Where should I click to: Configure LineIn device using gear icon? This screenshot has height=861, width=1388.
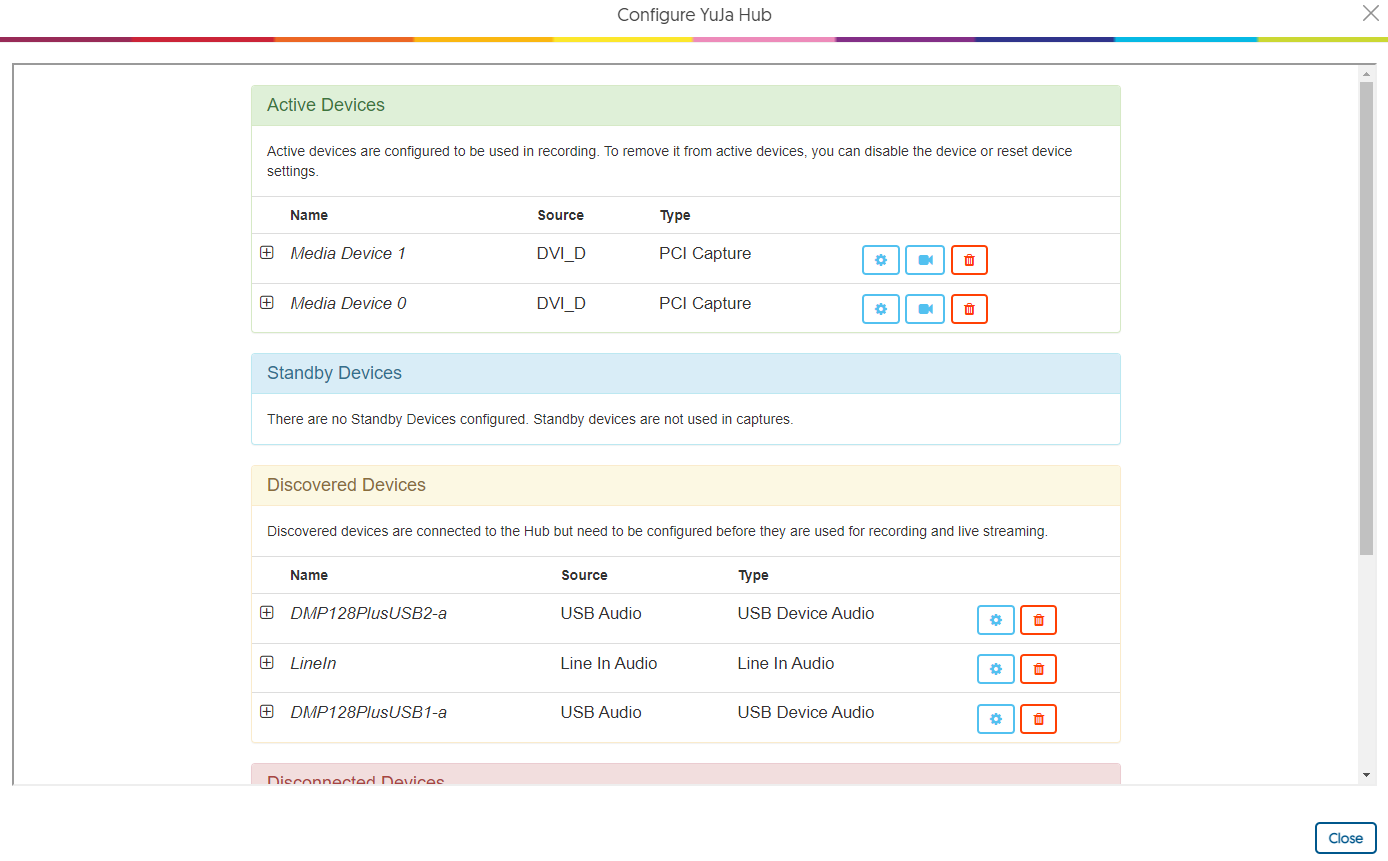pyautogui.click(x=995, y=669)
